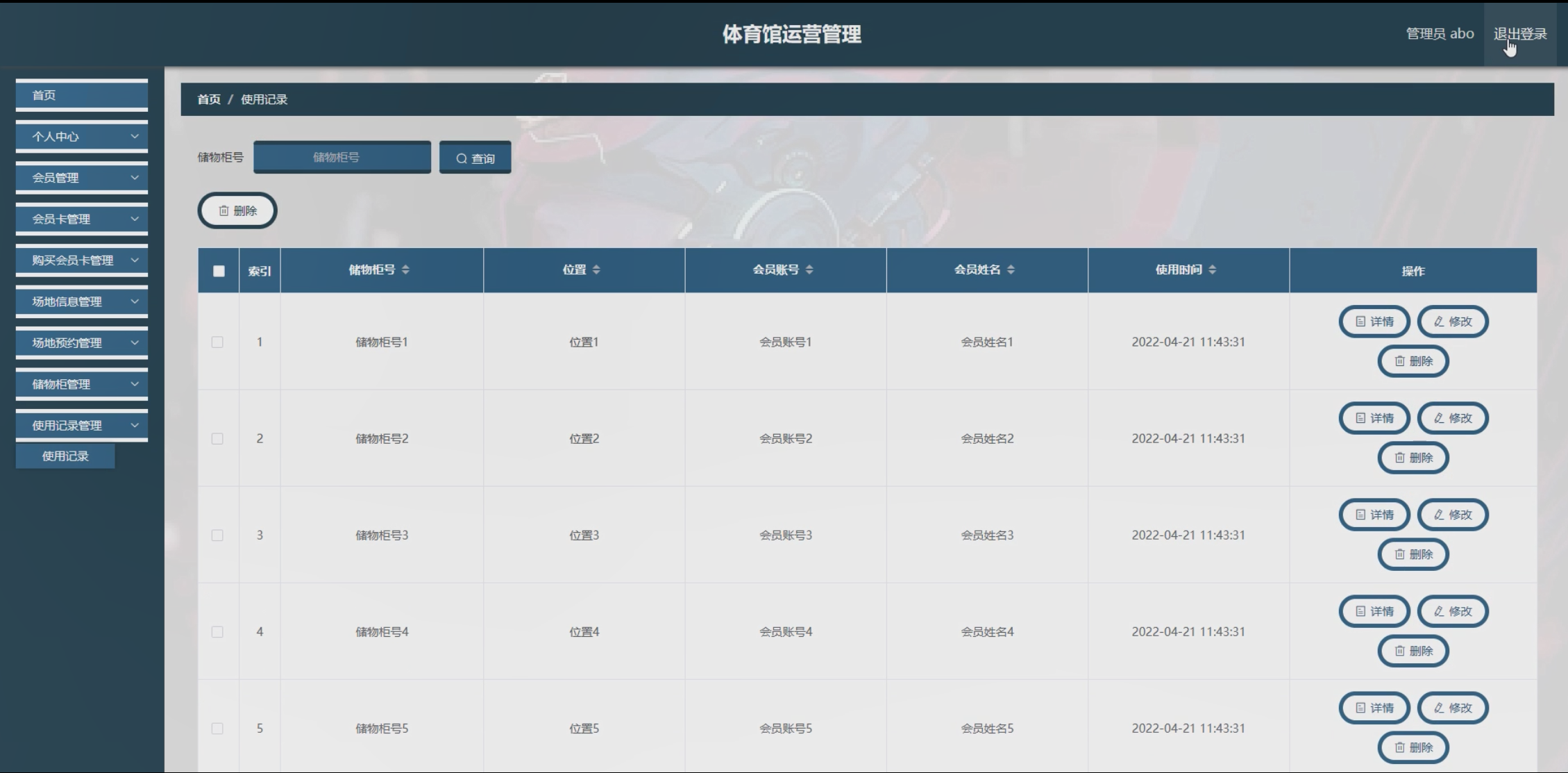Click 退出登录 to log out
The width and height of the screenshot is (1568, 773).
coord(1520,34)
